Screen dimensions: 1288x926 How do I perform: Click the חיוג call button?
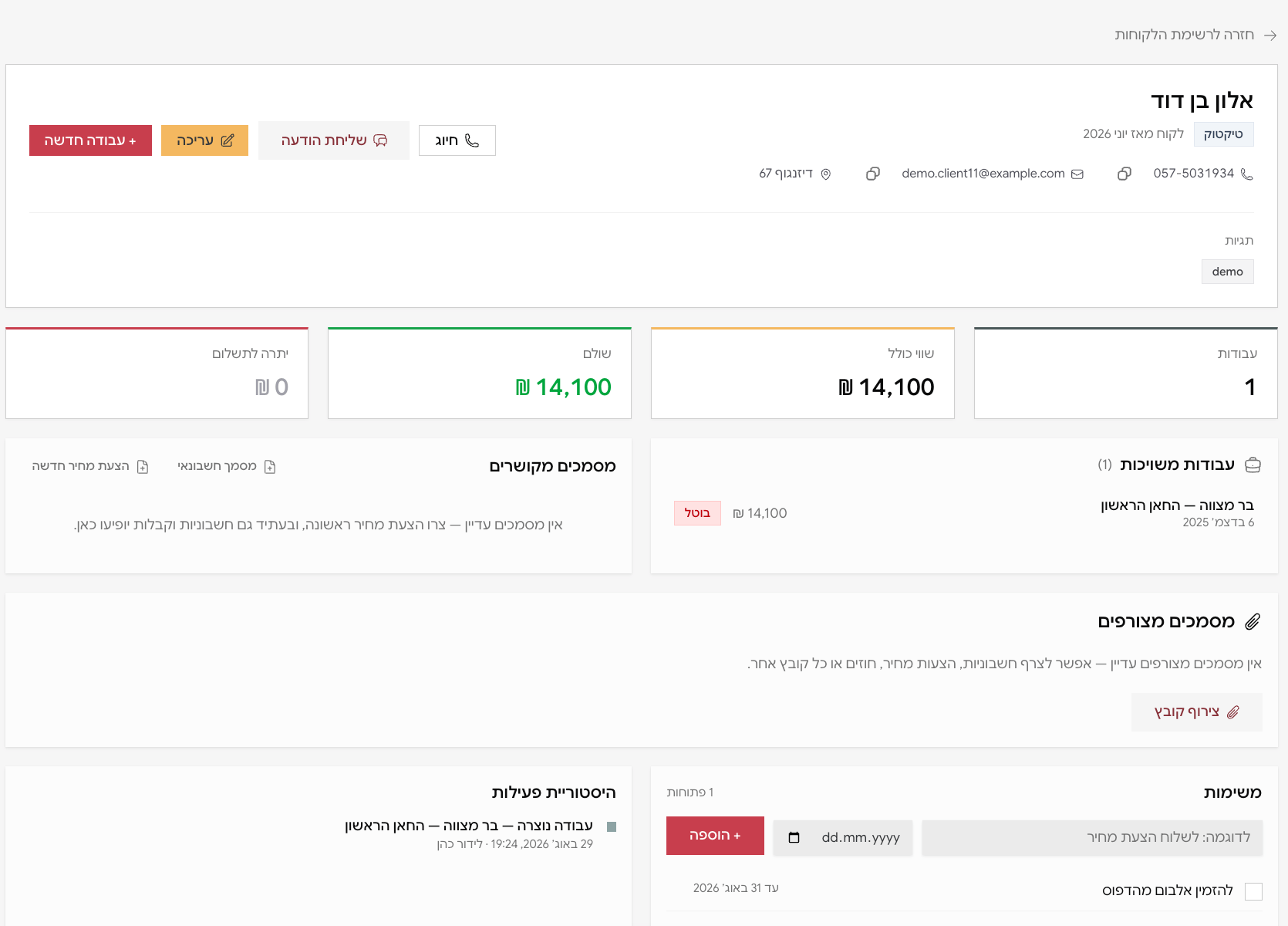coord(457,140)
